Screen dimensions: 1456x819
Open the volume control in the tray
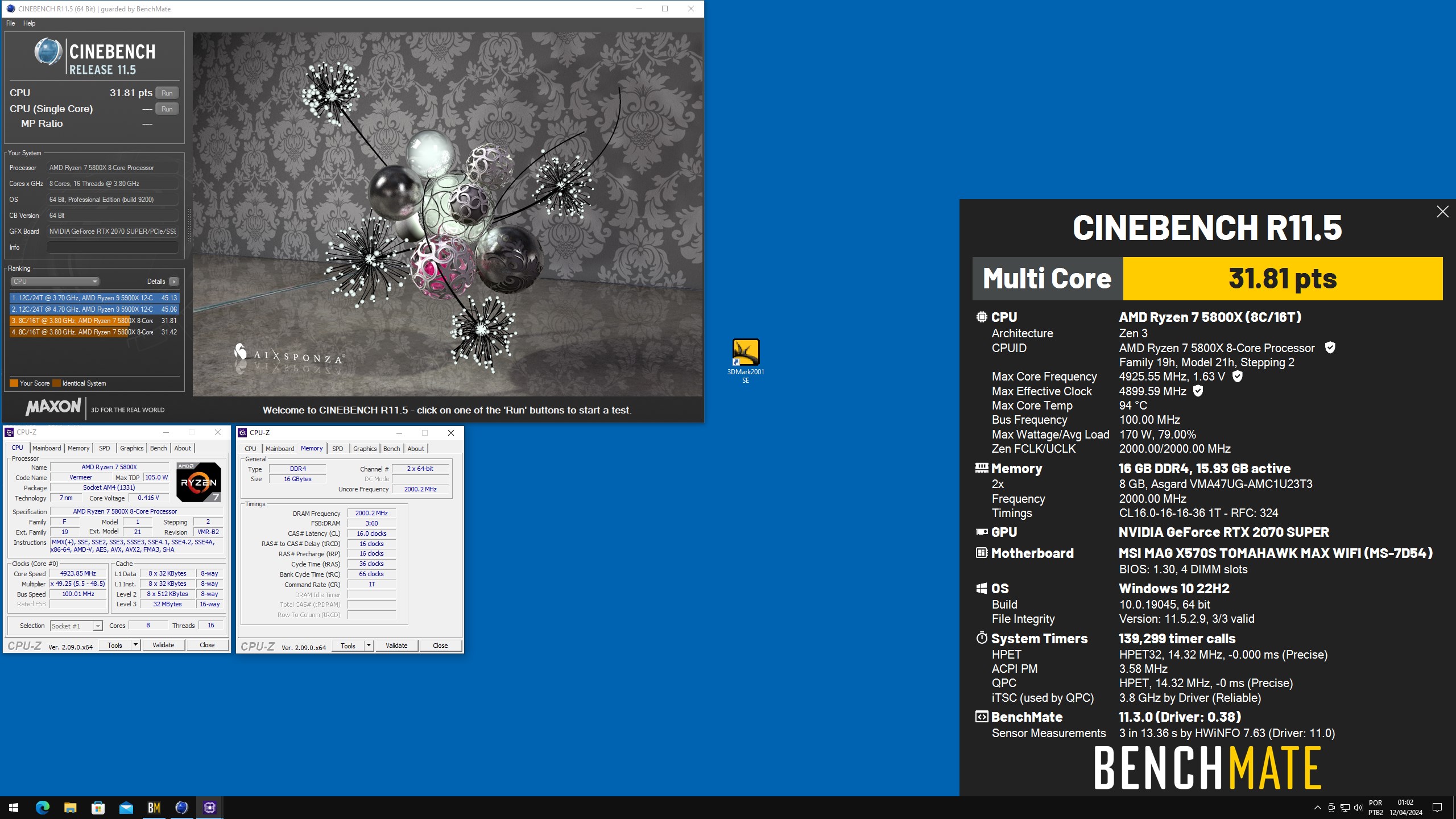1358,808
